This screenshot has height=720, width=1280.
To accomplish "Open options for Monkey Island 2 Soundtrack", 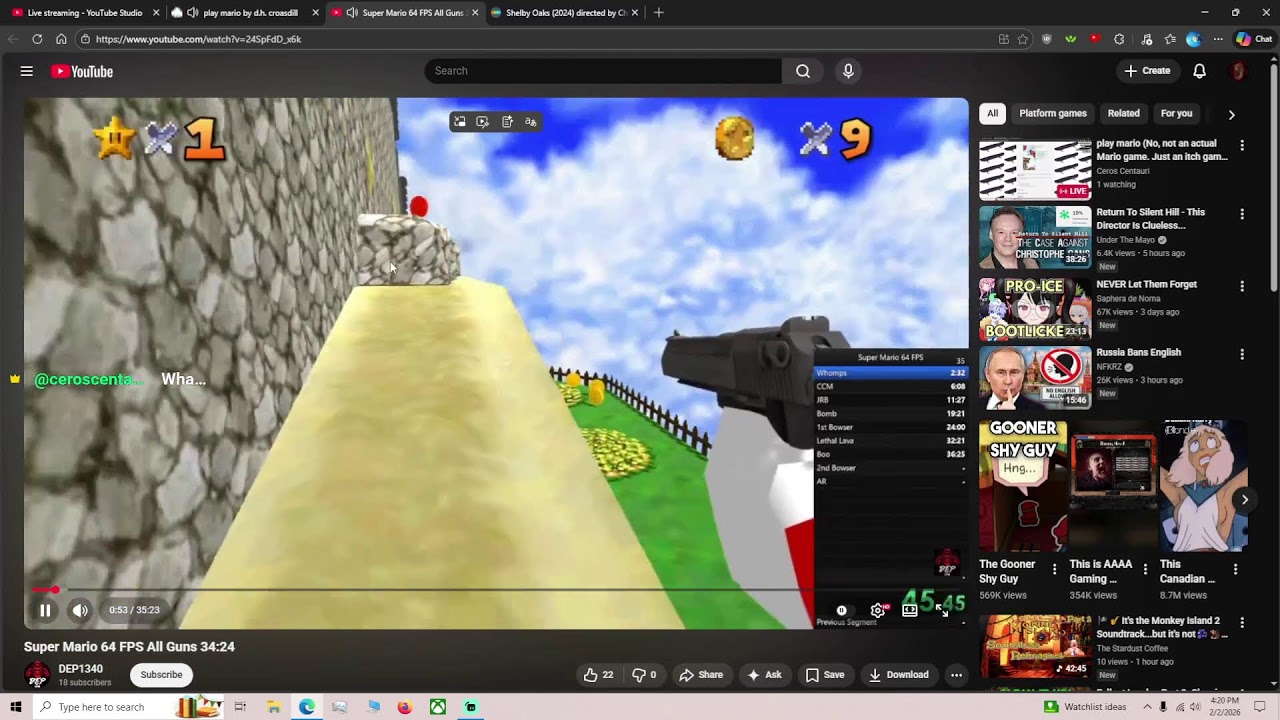I will coord(1242,623).
